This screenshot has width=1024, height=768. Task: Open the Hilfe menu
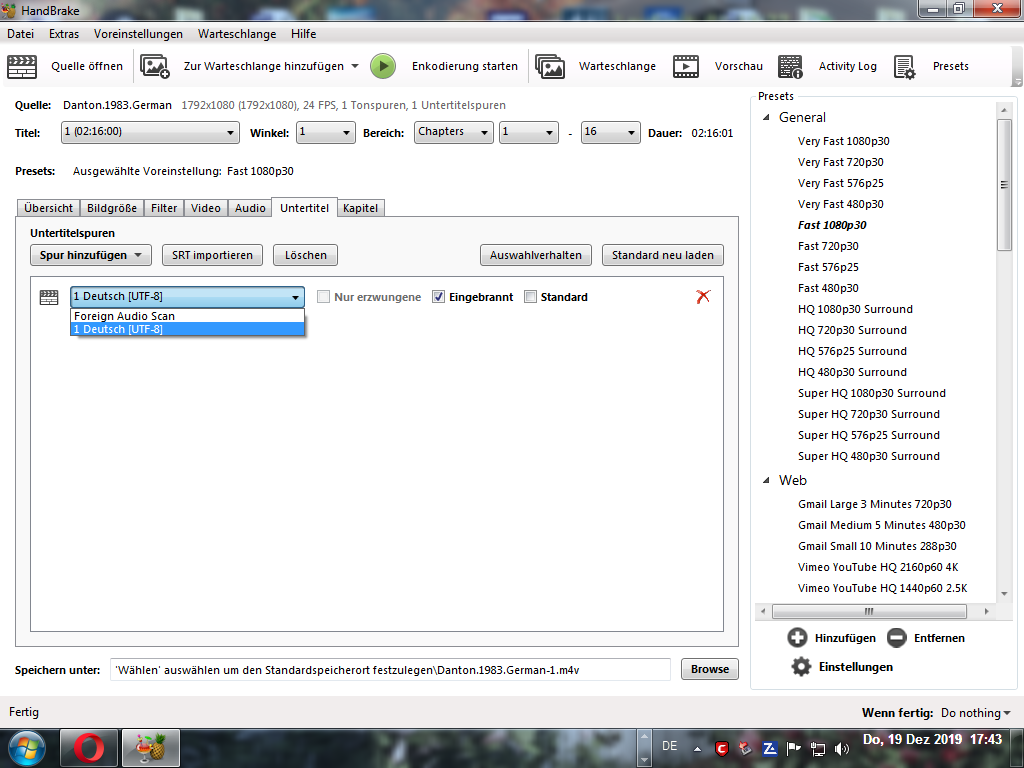click(304, 34)
